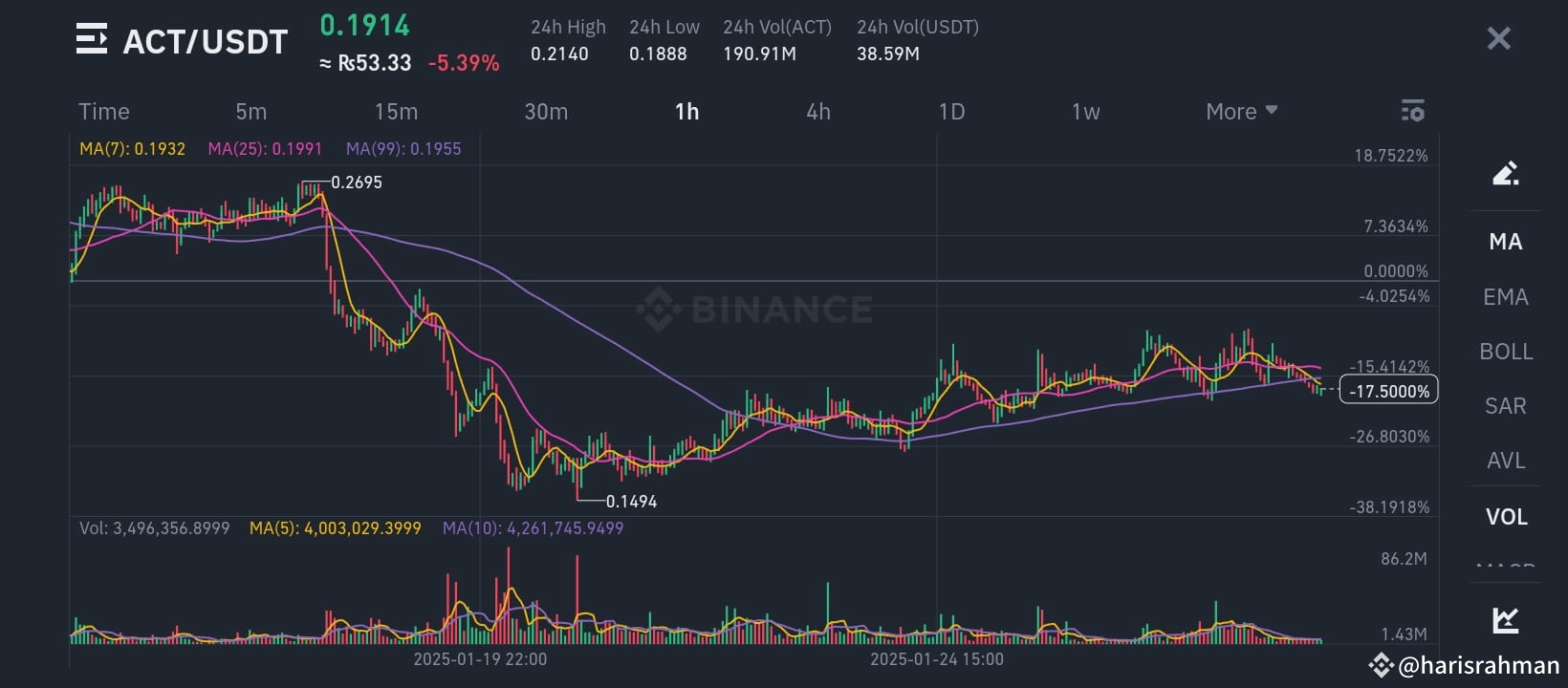Toggle the MA overlay indicator
The height and width of the screenshot is (688, 1568).
(x=1506, y=242)
